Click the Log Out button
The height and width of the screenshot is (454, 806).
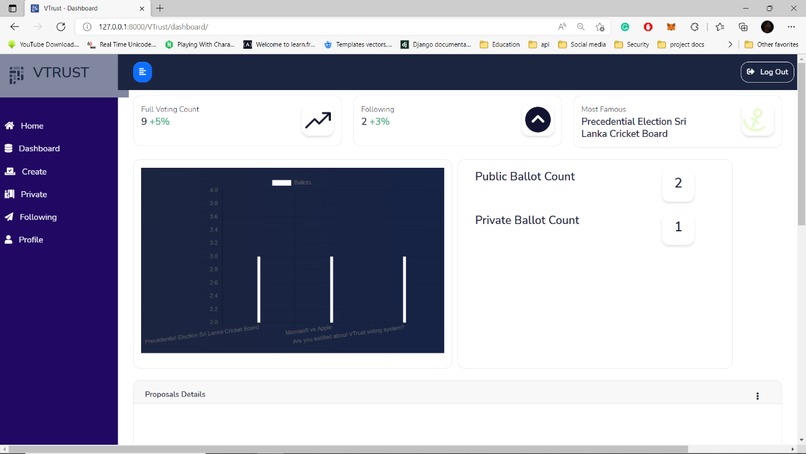click(x=767, y=72)
